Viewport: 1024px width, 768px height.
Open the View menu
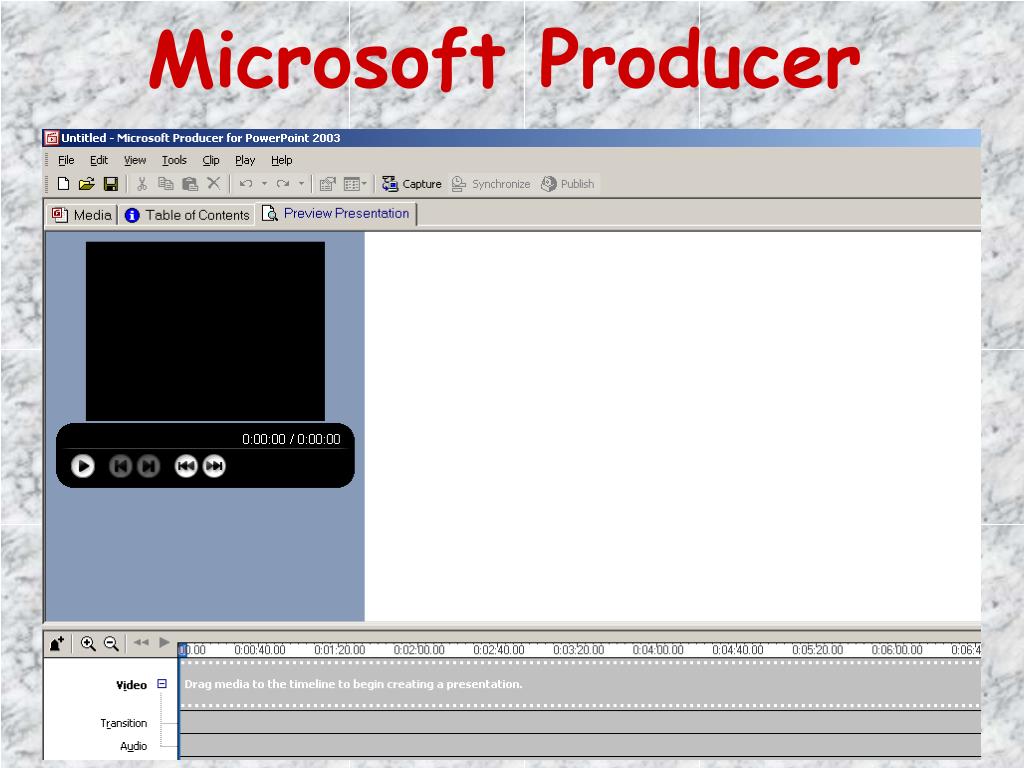[135, 160]
